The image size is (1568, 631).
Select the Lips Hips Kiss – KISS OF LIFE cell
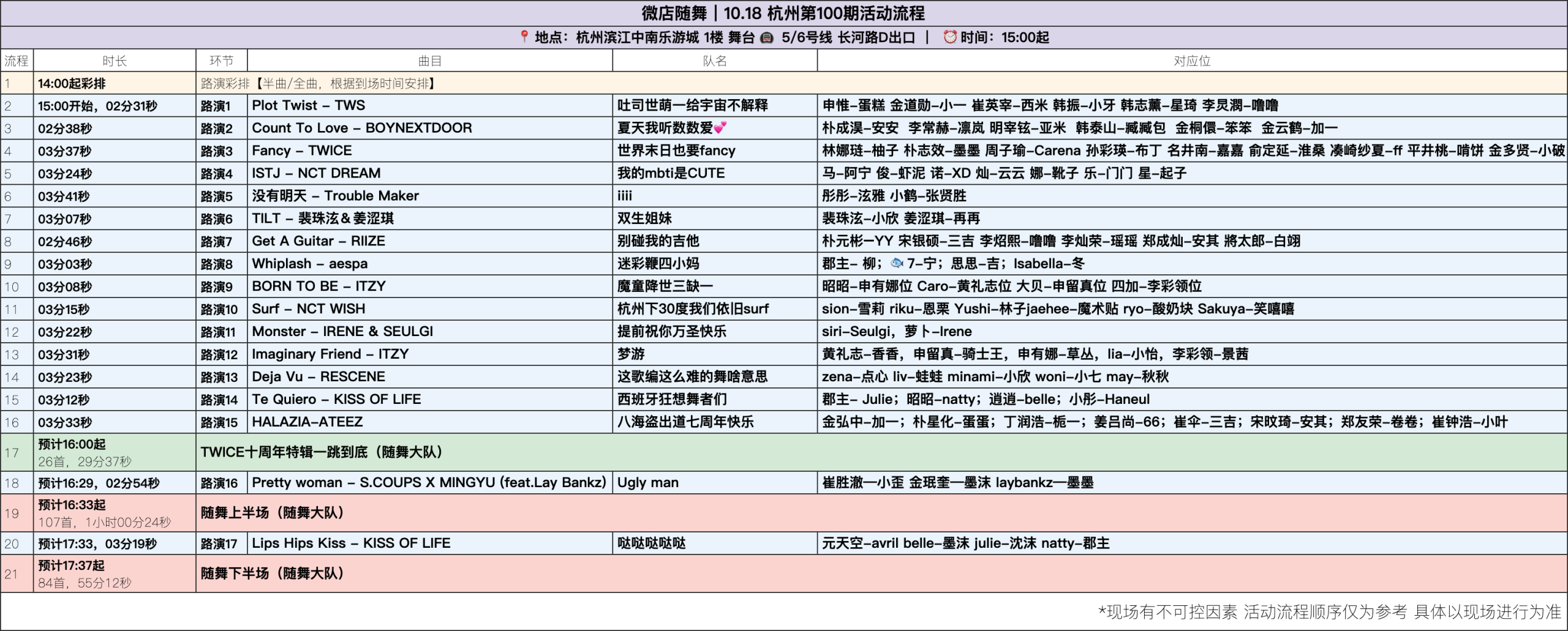click(x=429, y=543)
